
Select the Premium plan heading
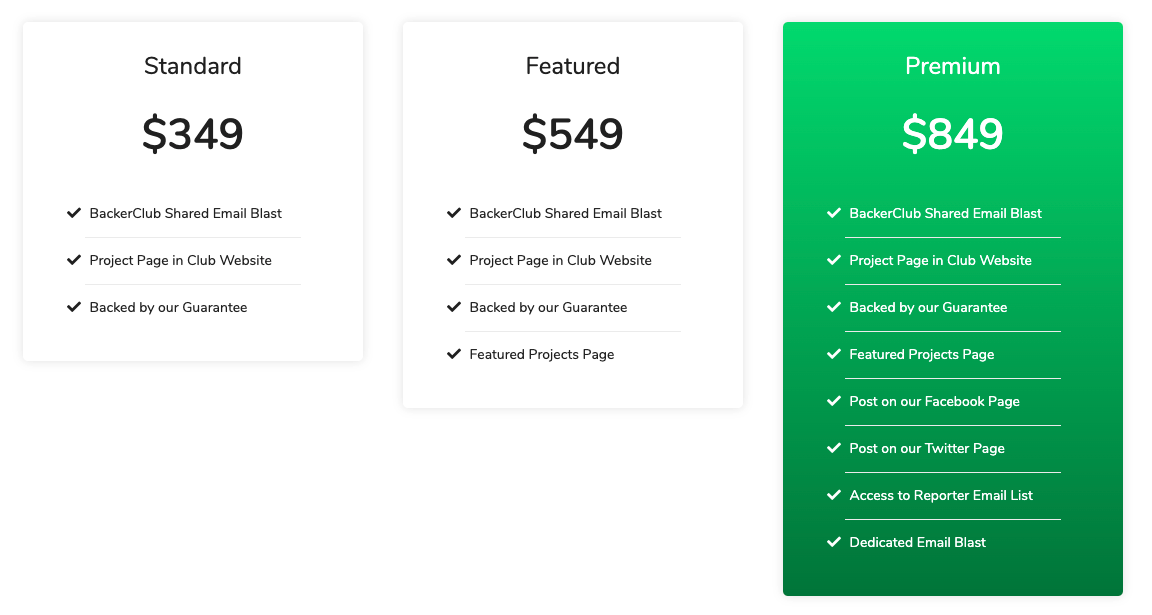(x=952, y=66)
